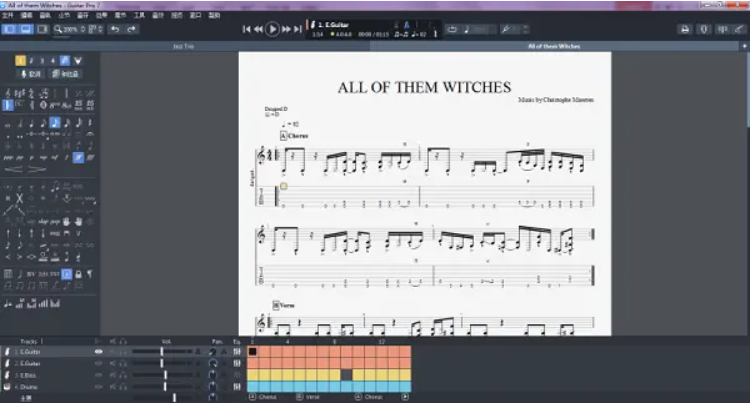
Task: Mute the E.Bass track
Action: [x=110, y=375]
